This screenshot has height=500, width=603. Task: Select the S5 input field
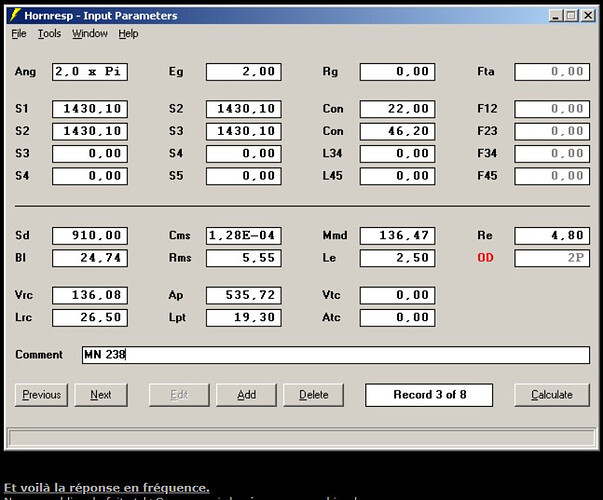click(244, 176)
